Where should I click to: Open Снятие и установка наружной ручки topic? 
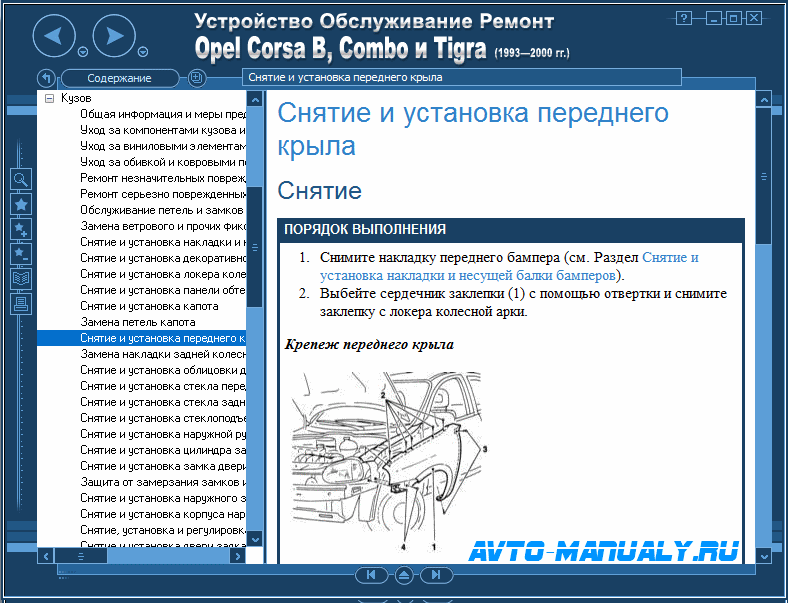click(163, 434)
